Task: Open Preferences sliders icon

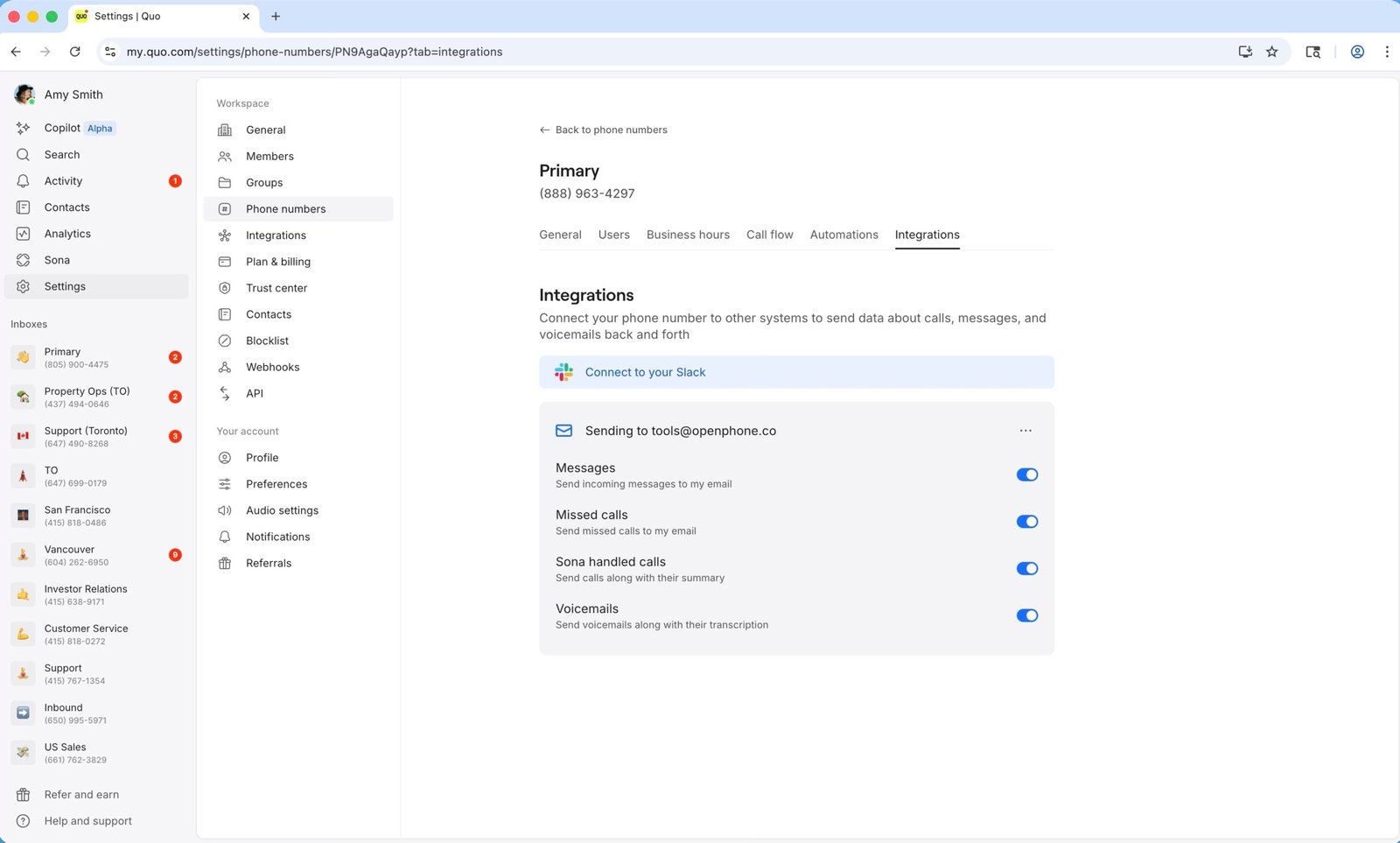Action: point(225,484)
